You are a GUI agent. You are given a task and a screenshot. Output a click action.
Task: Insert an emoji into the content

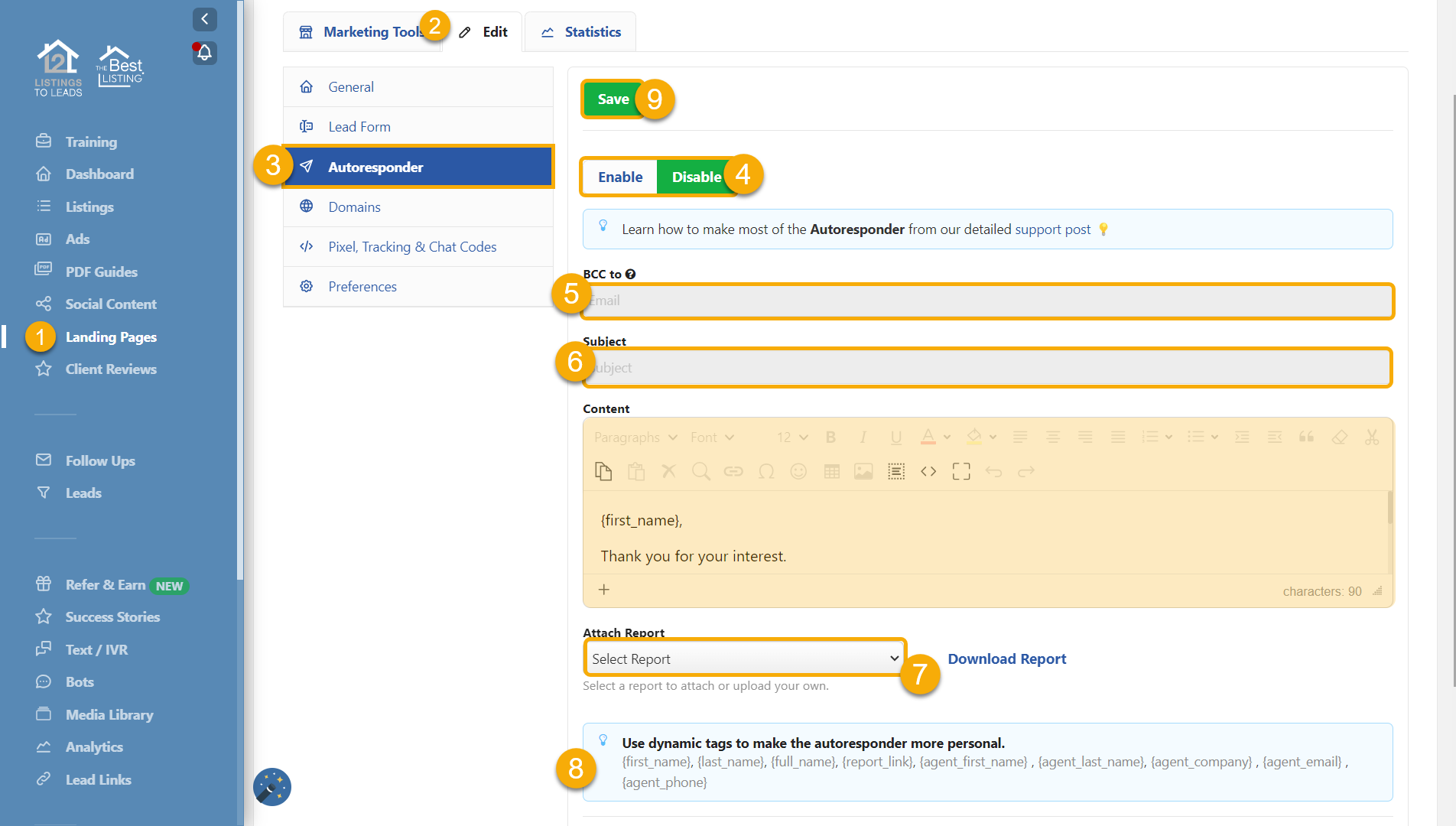pyautogui.click(x=798, y=471)
